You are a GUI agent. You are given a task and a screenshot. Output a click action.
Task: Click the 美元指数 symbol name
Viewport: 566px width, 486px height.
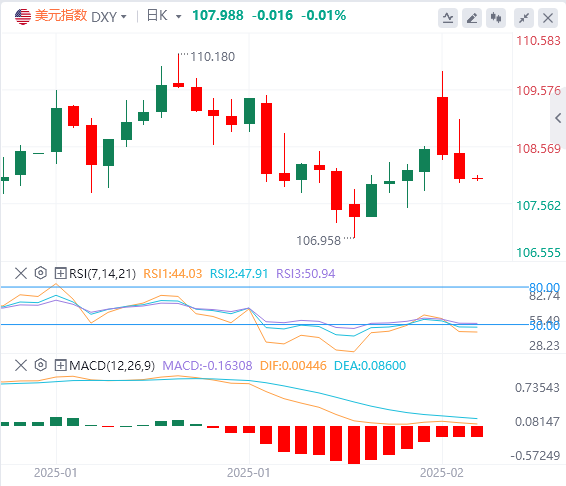[x=61, y=16]
